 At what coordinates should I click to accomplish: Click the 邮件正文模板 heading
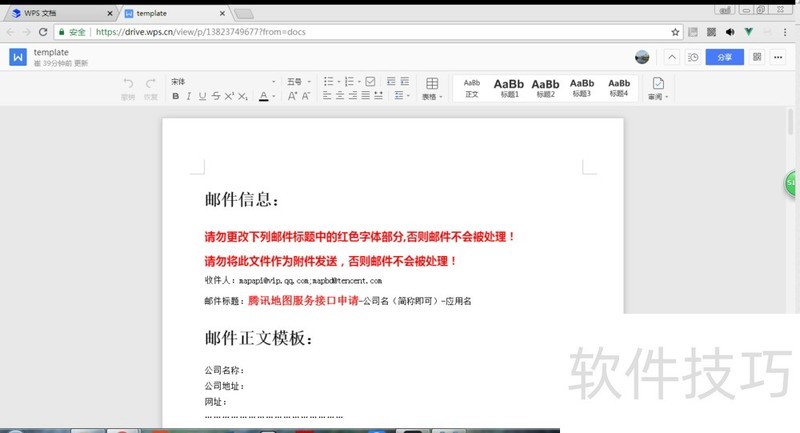(259, 338)
